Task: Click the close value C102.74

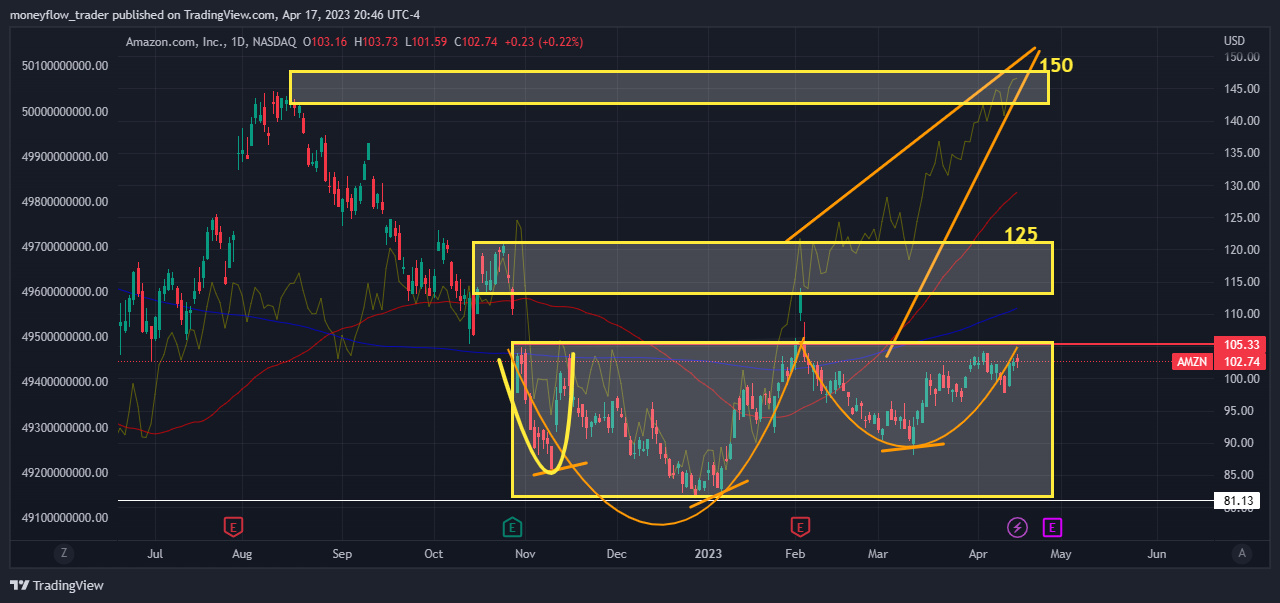Action: tap(478, 42)
